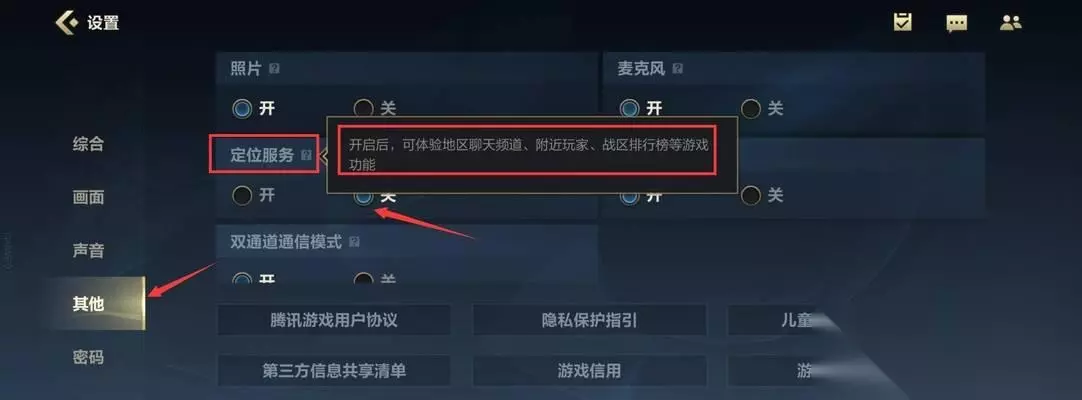Image resolution: width=1082 pixels, height=400 pixels.
Task: Show help for 照片 permission
Action: 275,69
